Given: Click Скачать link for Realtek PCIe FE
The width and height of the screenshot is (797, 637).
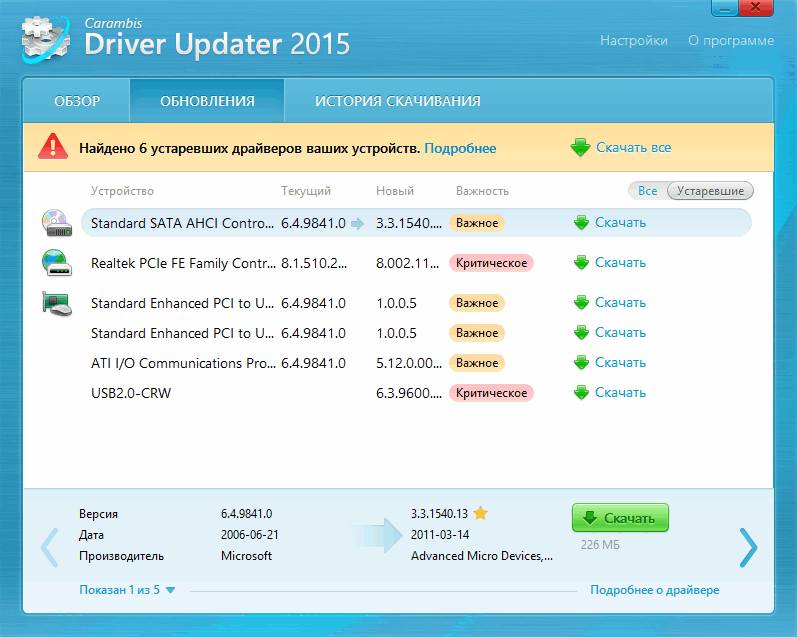Looking at the screenshot, I should click(x=620, y=263).
